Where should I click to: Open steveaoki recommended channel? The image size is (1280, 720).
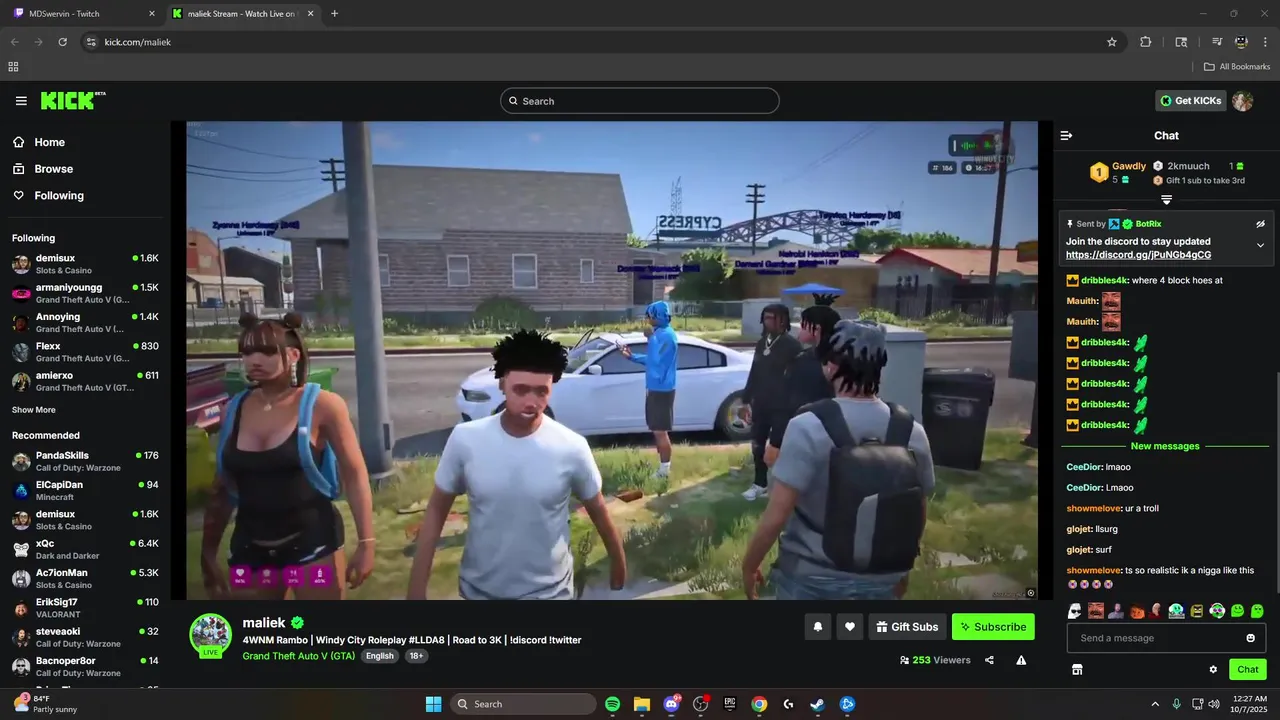[x=84, y=637]
